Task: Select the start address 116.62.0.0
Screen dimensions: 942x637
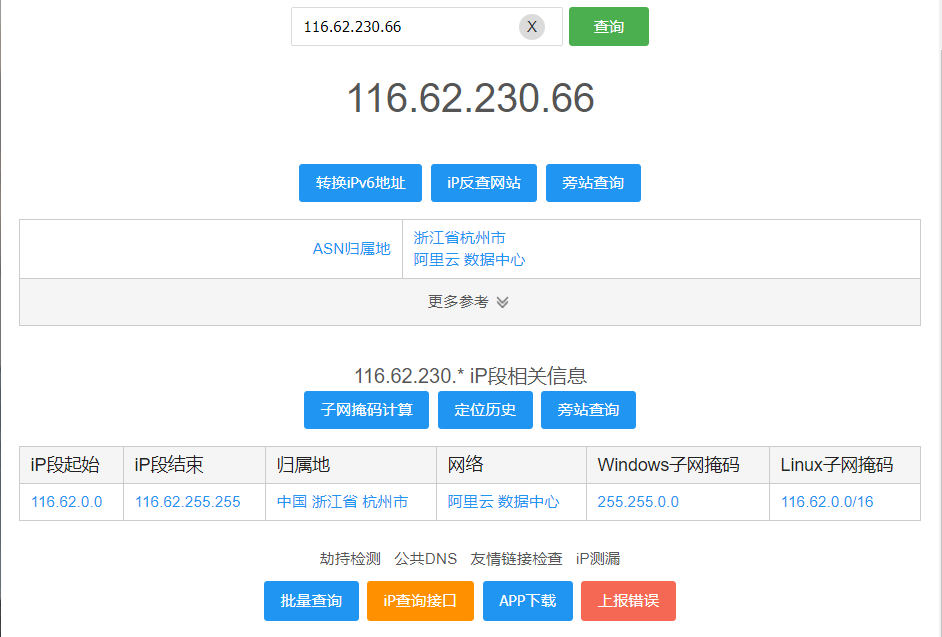Action: tap(67, 502)
